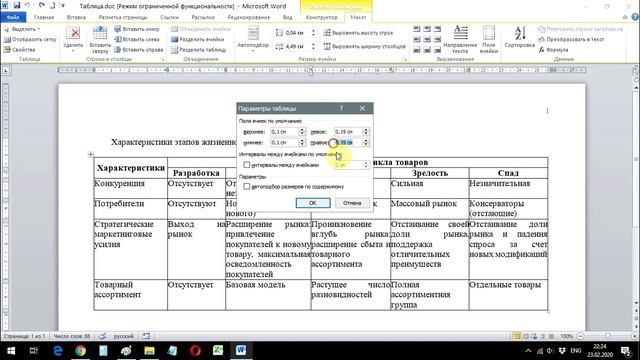Open Opera browser from the taskbar

click(x=195, y=351)
